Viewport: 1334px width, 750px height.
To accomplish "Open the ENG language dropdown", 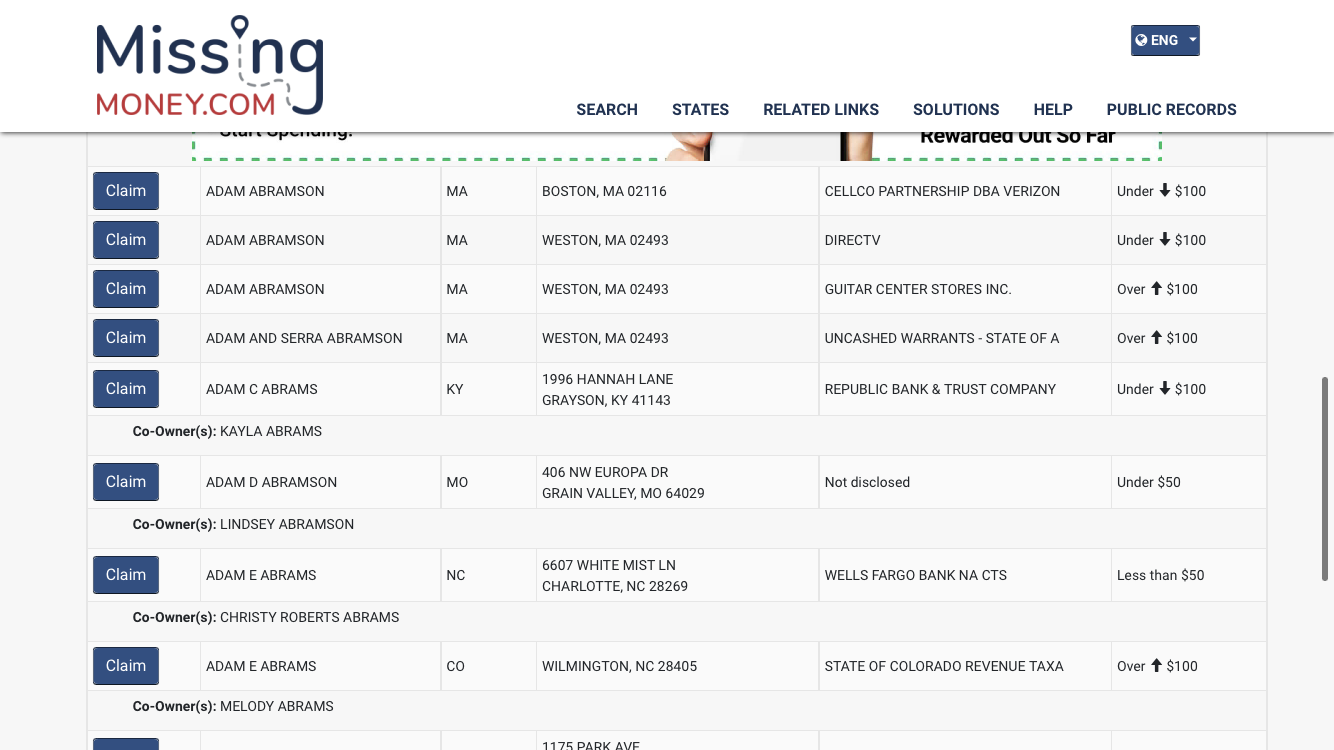I will (x=1165, y=40).
